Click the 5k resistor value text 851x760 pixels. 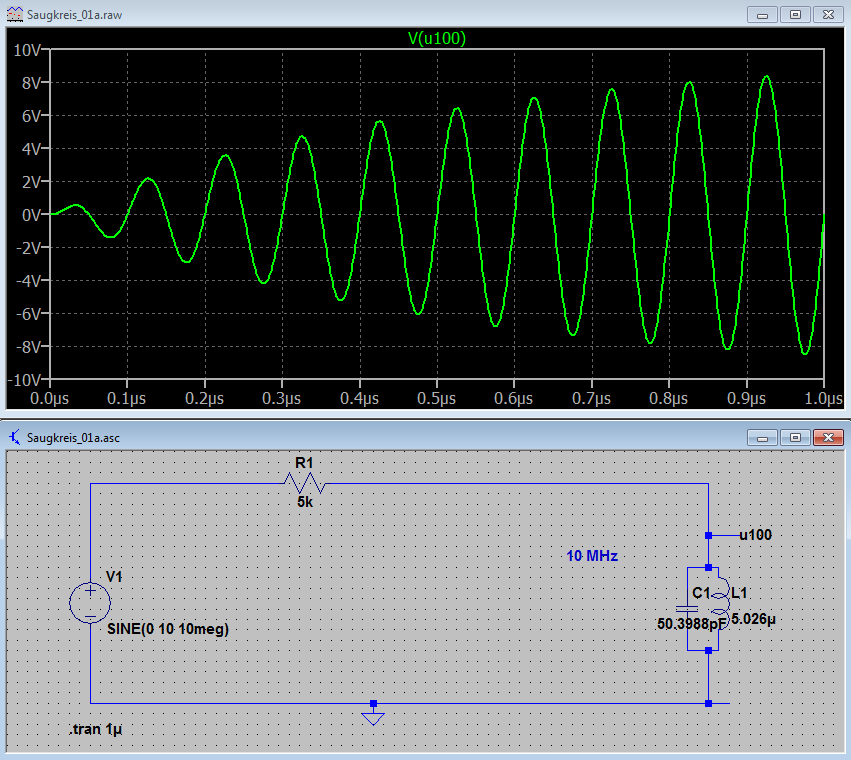(304, 503)
